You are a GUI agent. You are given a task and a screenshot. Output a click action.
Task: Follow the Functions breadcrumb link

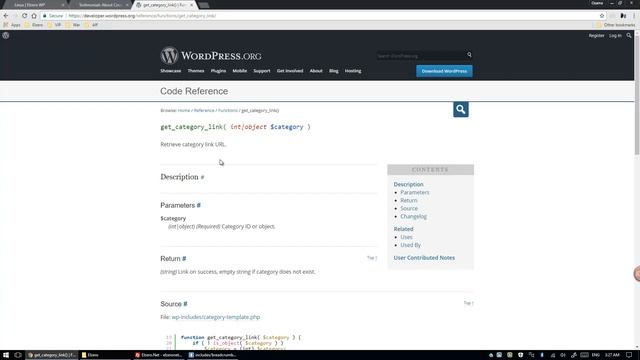(x=228, y=110)
